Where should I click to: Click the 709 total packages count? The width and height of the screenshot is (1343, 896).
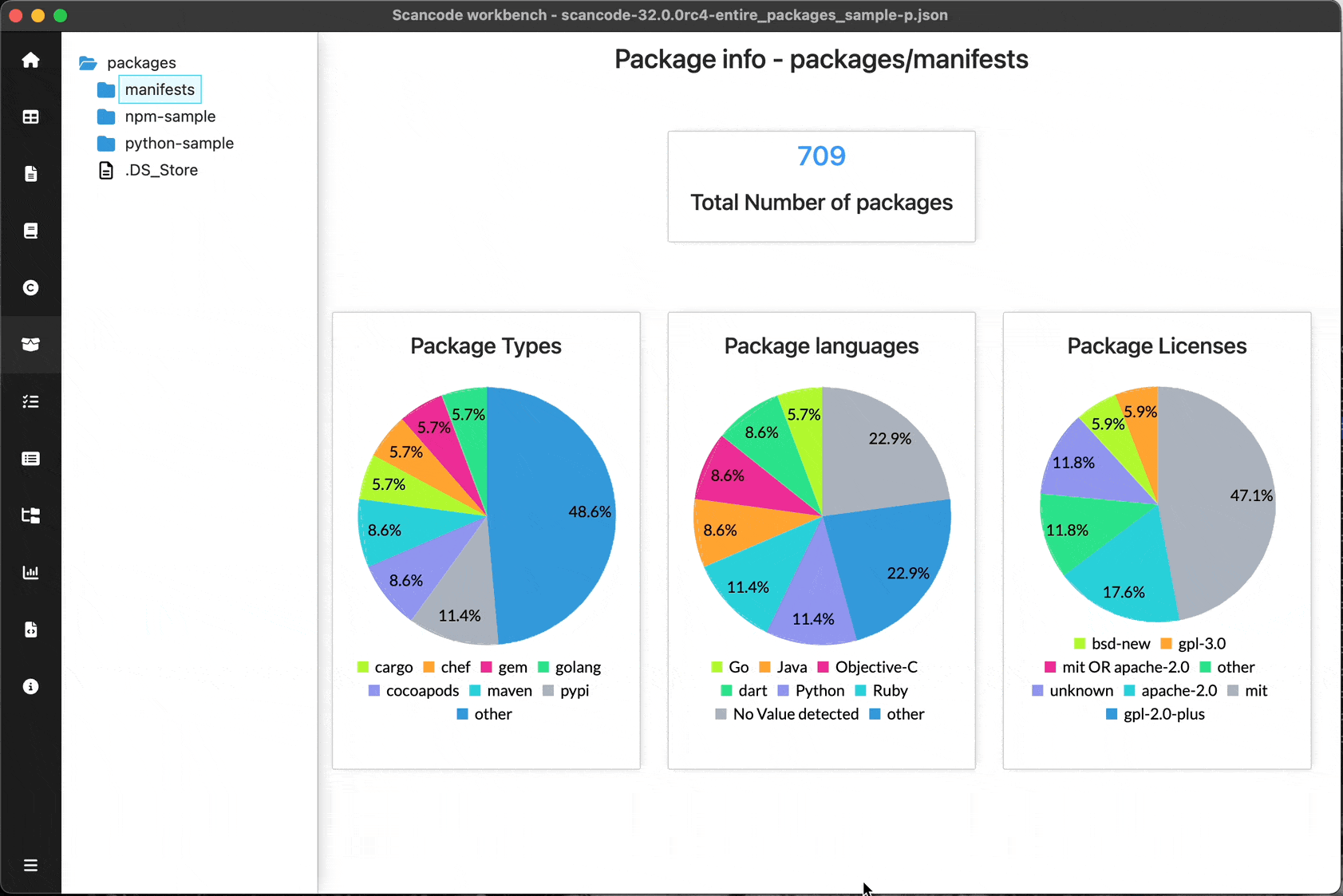click(x=821, y=156)
